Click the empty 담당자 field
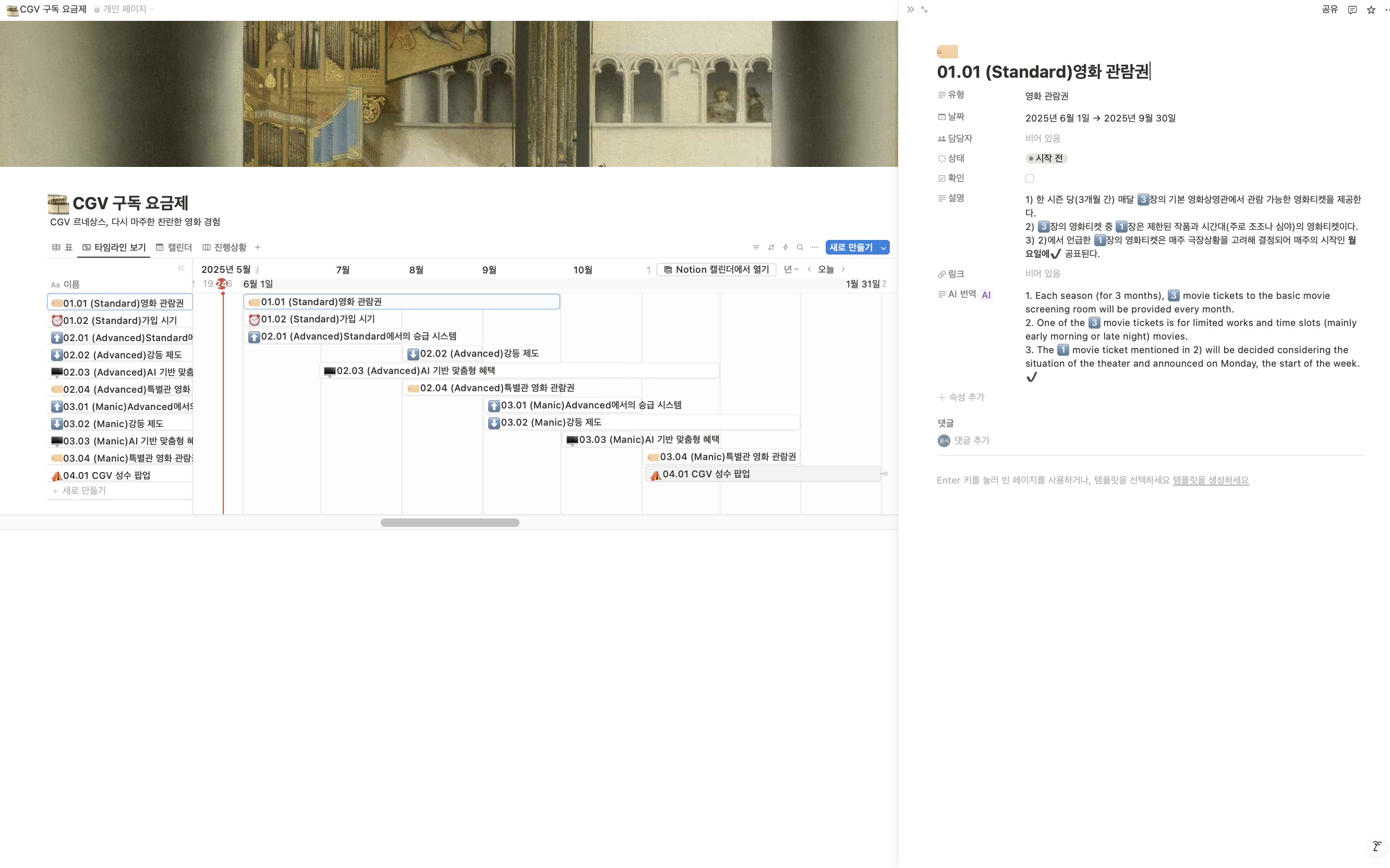Image resolution: width=1390 pixels, height=868 pixels. tap(1042, 138)
